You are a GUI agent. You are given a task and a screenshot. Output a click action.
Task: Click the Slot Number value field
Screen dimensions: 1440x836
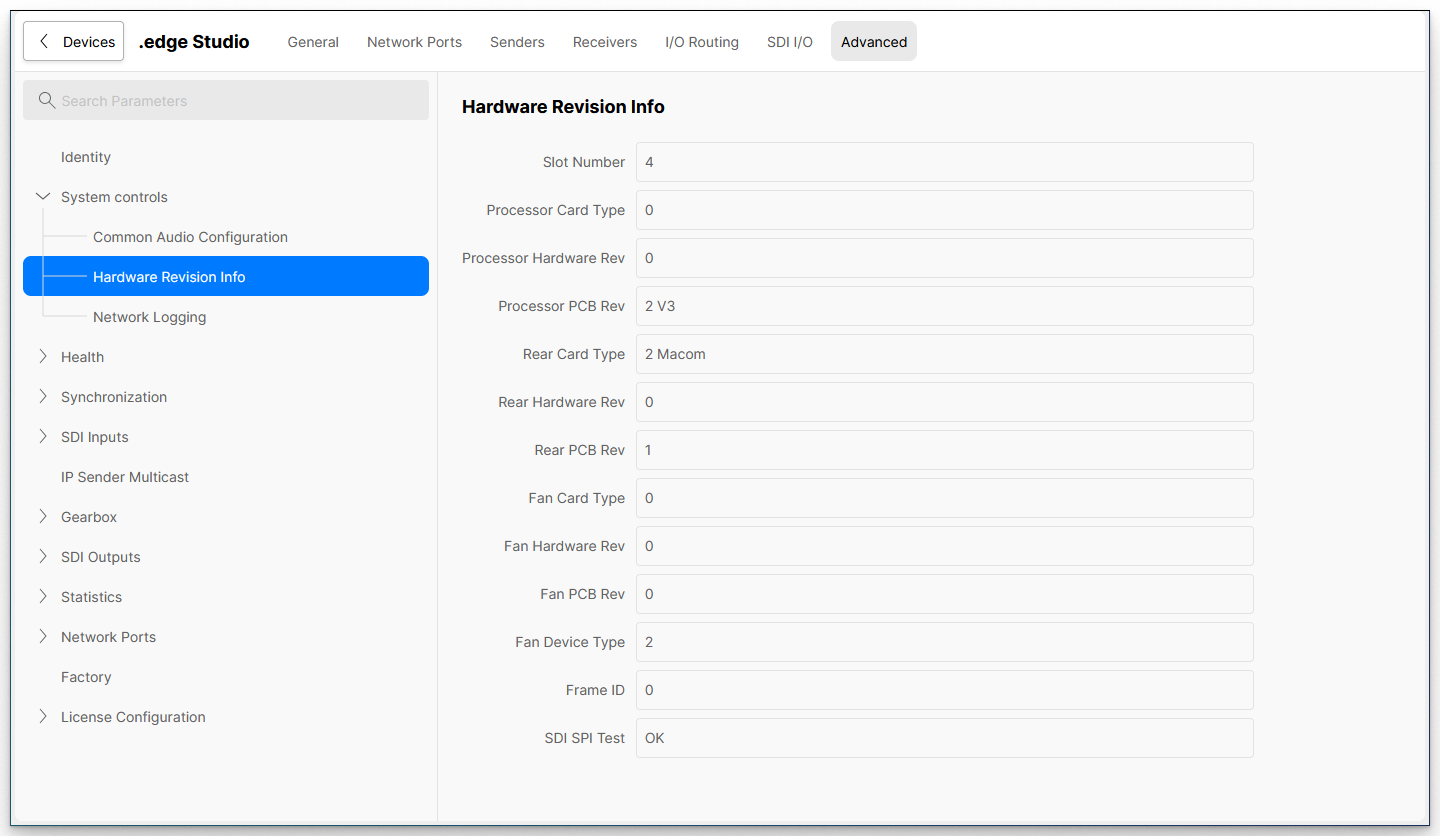pos(944,162)
